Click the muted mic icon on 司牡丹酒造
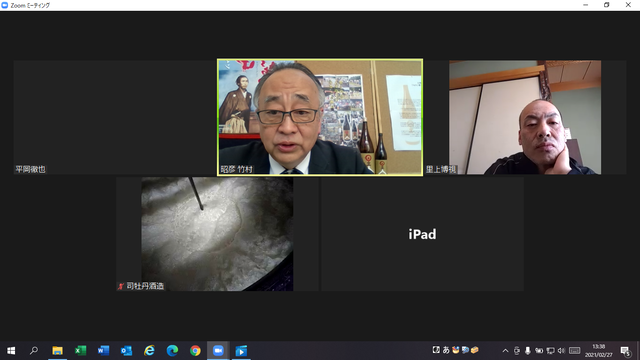The width and height of the screenshot is (640, 360). coord(121,286)
